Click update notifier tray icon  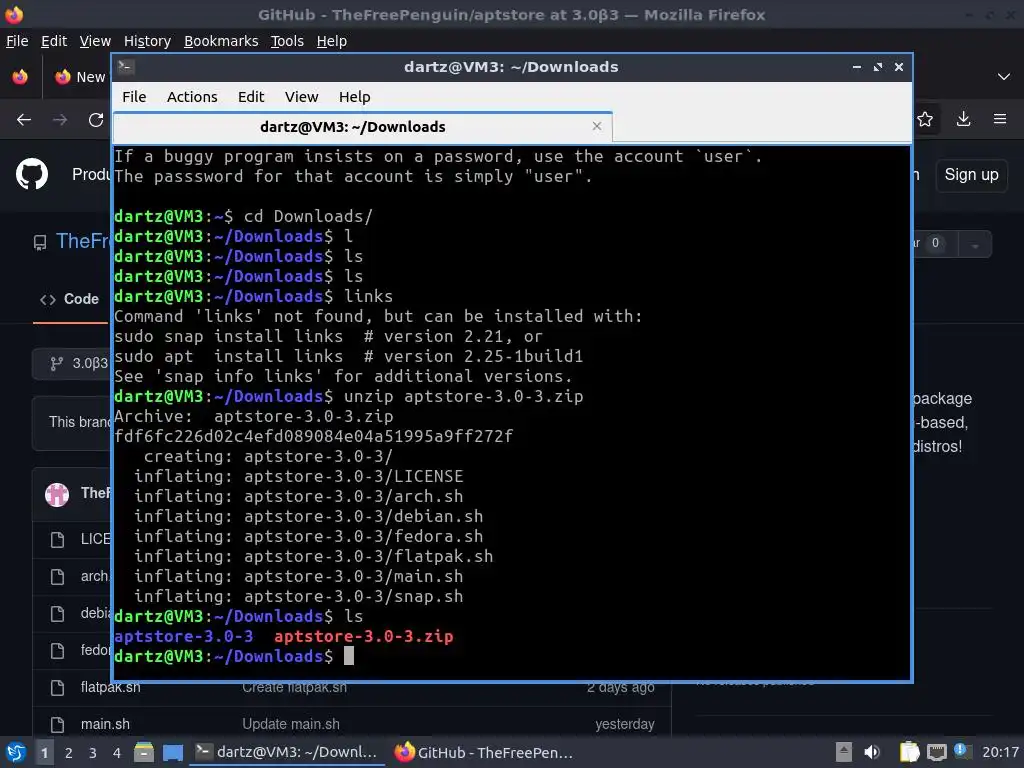pos(961,751)
